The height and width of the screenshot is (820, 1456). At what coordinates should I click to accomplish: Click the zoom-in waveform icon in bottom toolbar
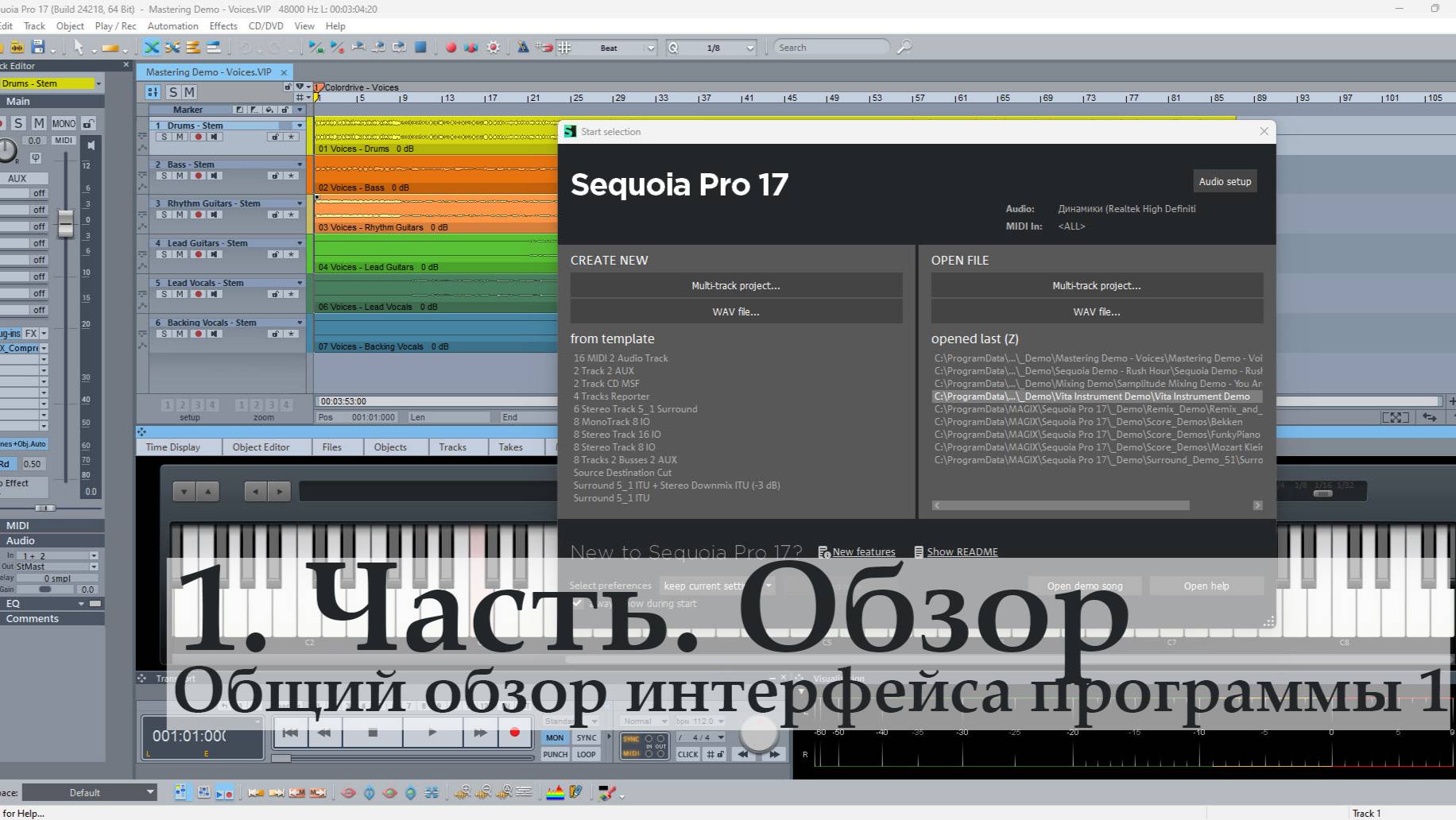click(x=463, y=792)
